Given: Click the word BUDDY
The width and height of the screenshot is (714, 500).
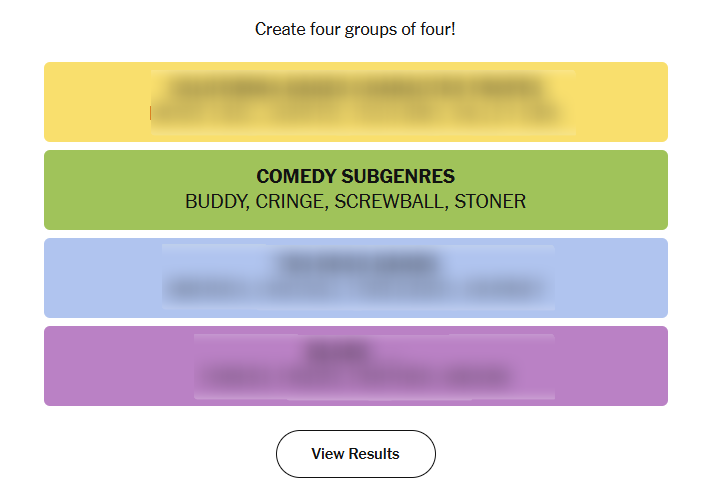Looking at the screenshot, I should [x=215, y=202].
